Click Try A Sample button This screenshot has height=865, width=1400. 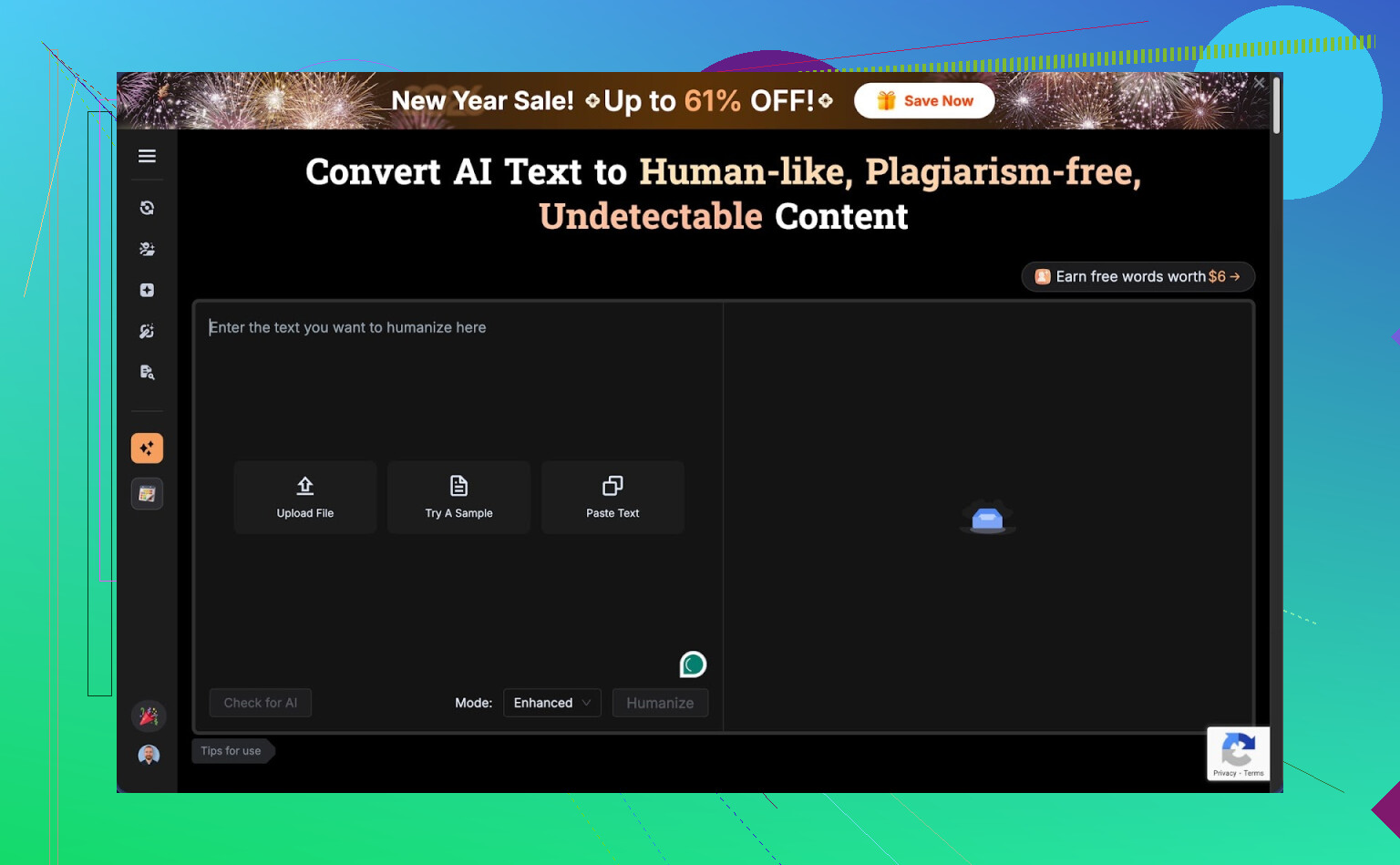point(458,497)
